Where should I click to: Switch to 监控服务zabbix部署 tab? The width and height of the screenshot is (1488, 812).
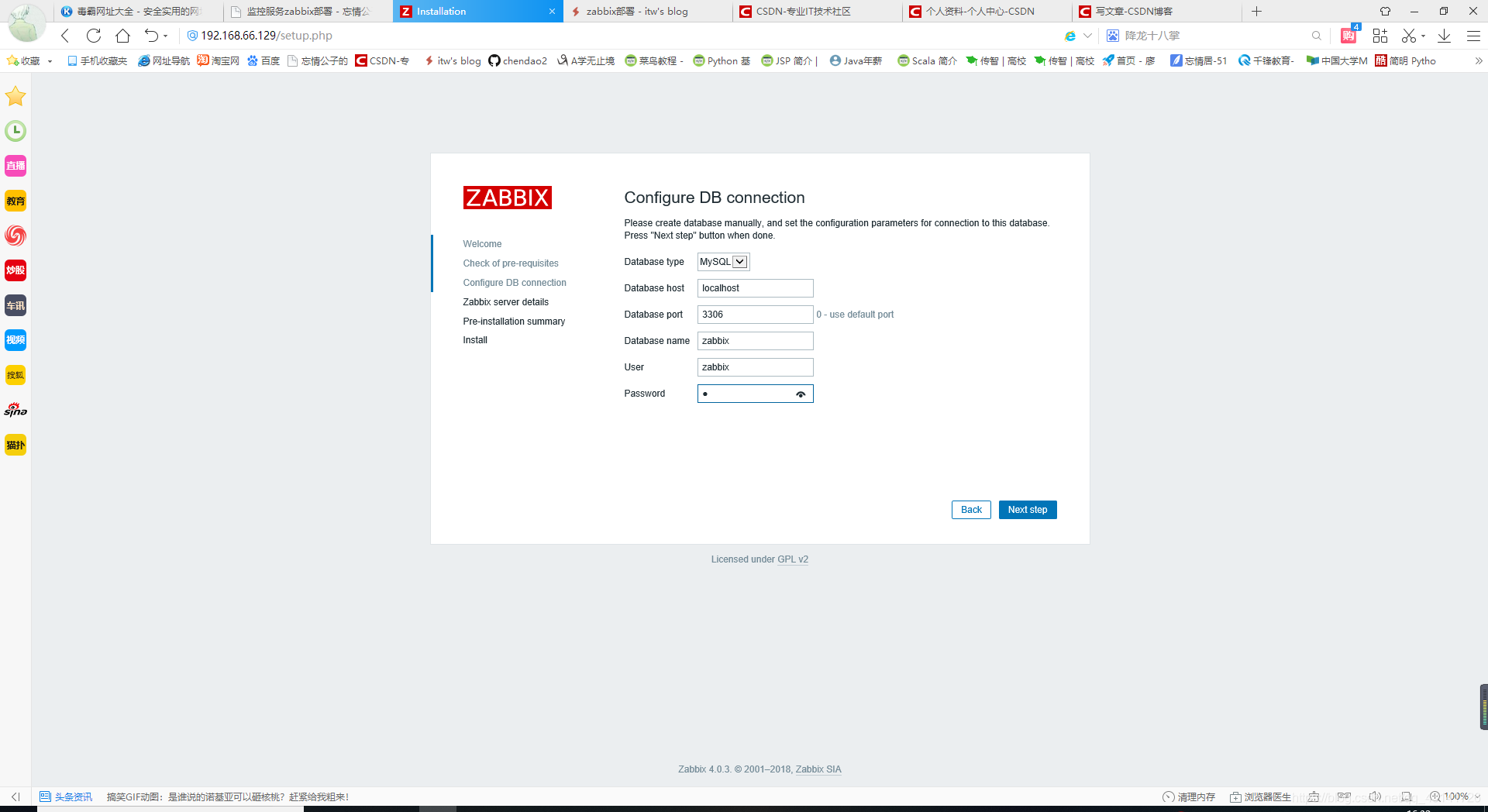point(308,12)
